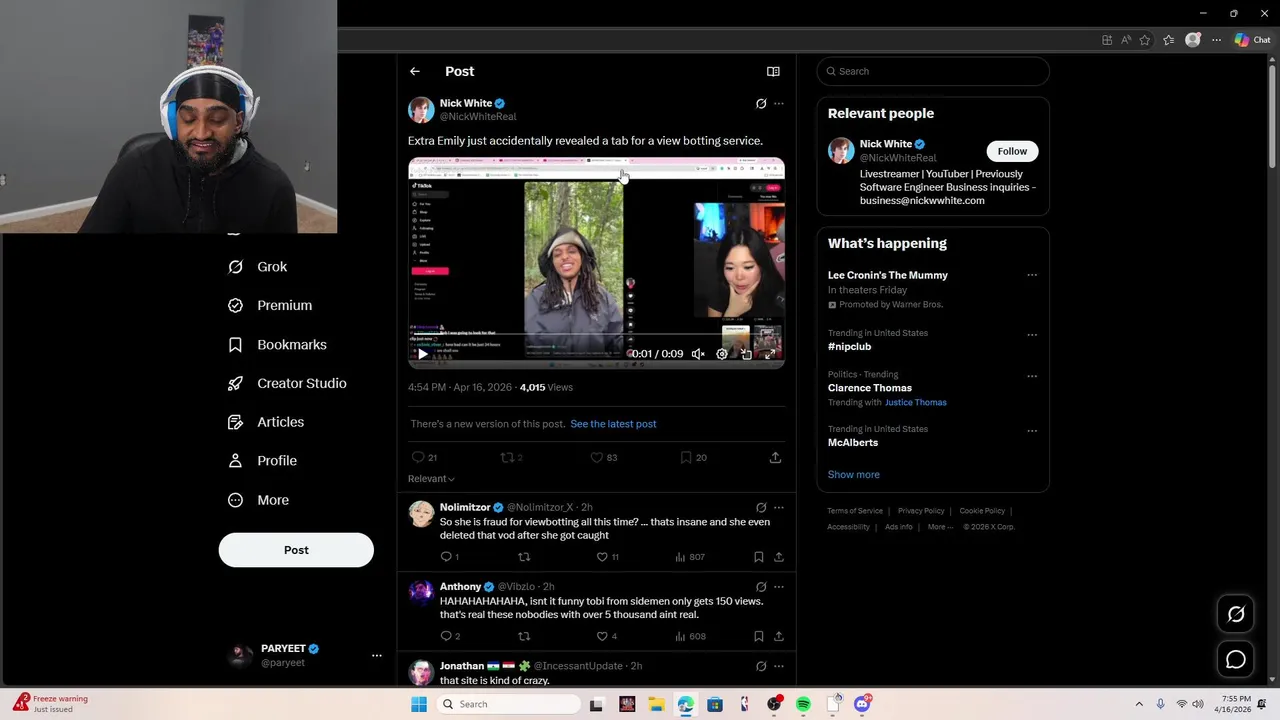Open more options on Nick White's post
Screen dimensions: 1280x720
pyautogui.click(x=779, y=103)
